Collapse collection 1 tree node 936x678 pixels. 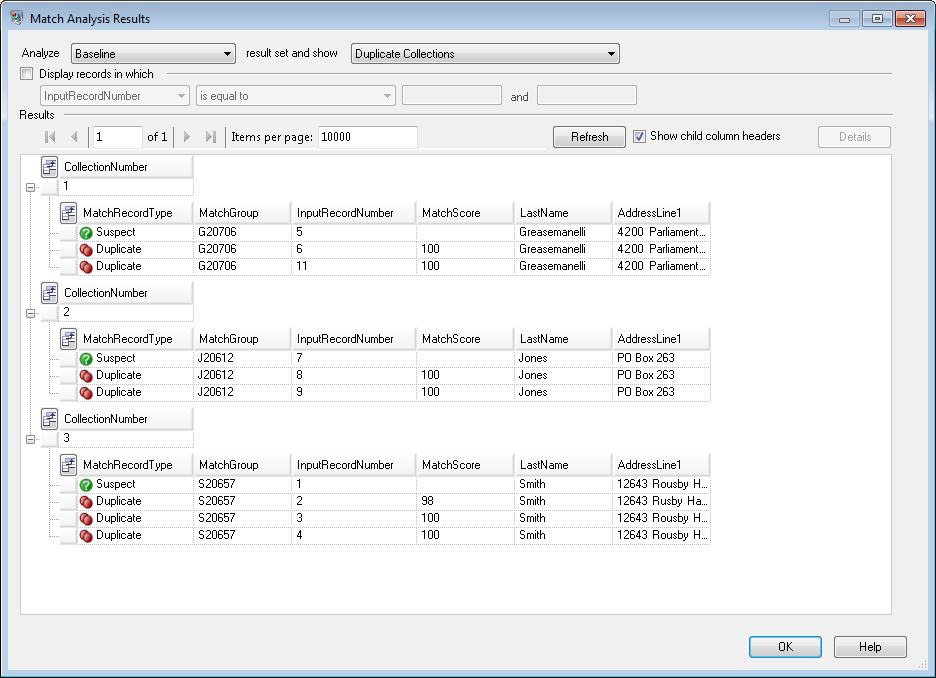point(30,186)
